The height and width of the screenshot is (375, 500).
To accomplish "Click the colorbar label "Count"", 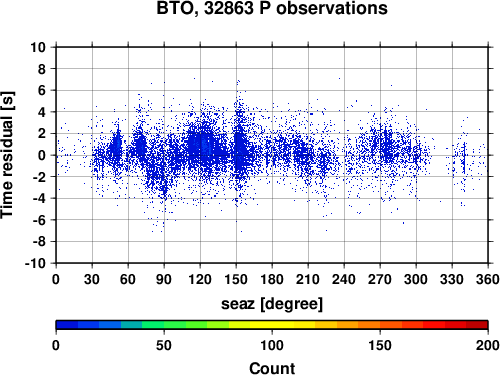I will (272, 368).
